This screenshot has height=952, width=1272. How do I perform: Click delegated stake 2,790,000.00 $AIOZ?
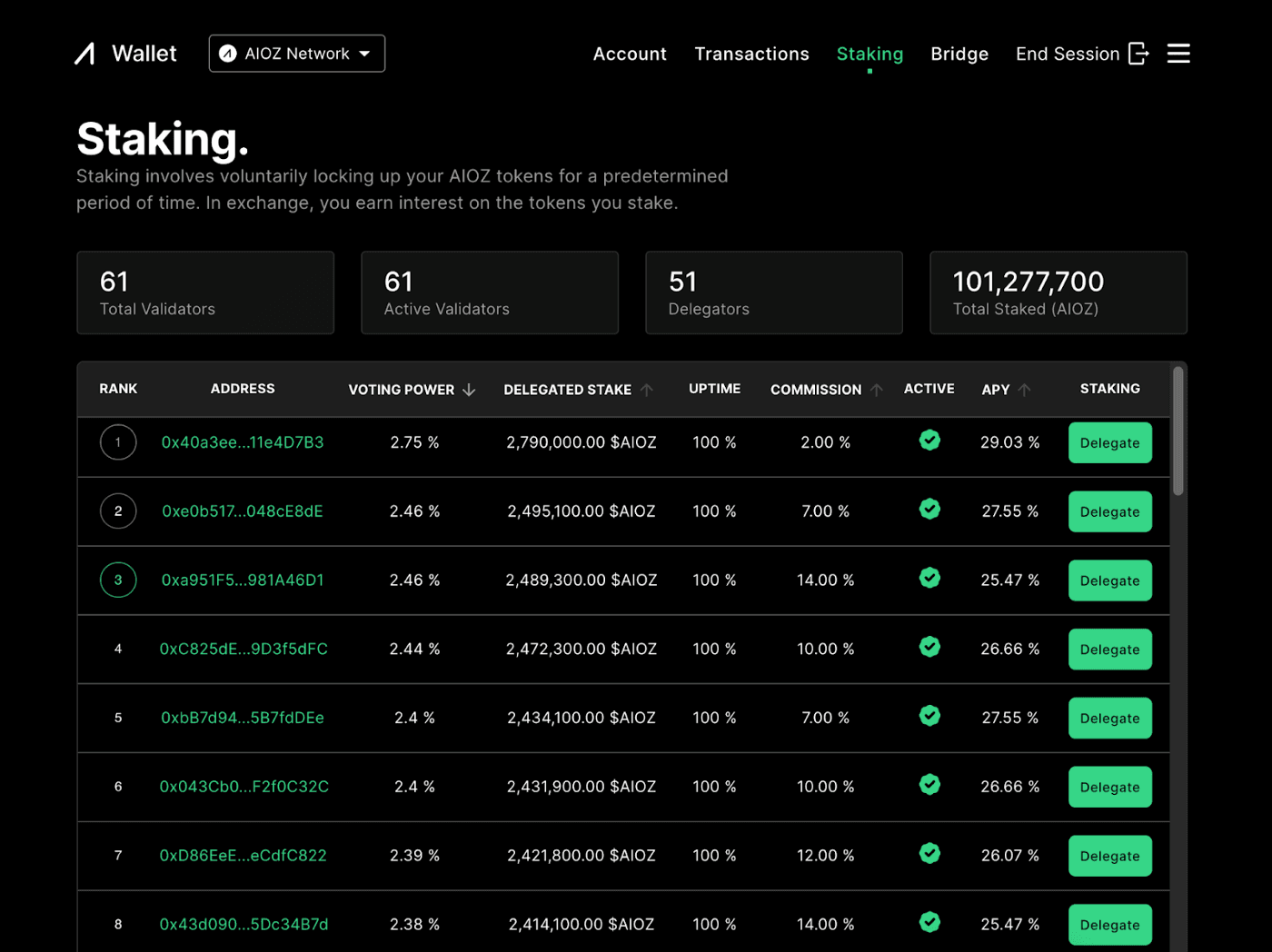click(581, 442)
